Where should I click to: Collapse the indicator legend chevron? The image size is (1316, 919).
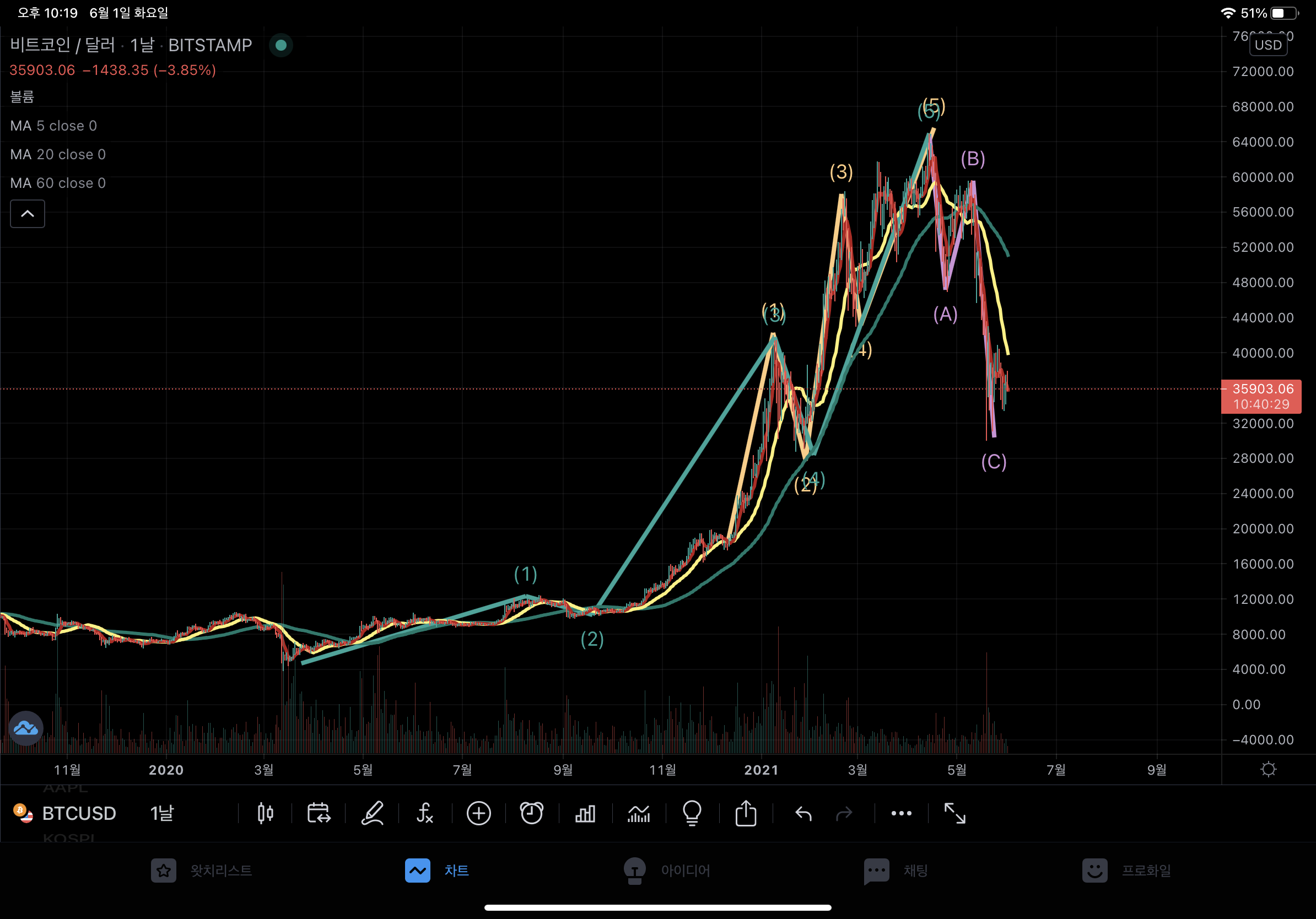click(x=28, y=214)
